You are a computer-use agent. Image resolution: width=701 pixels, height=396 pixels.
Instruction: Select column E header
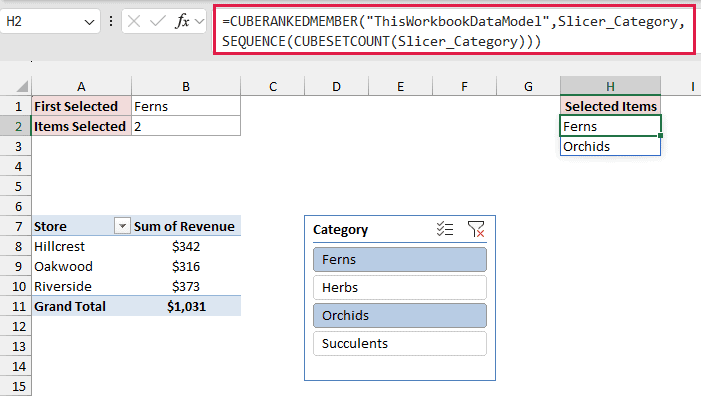click(401, 86)
